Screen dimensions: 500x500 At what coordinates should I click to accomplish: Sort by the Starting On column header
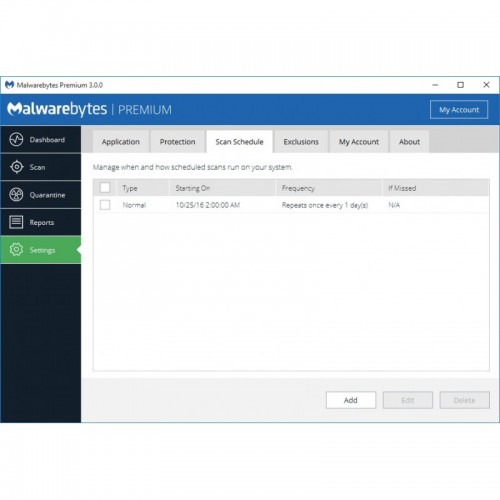(x=223, y=188)
